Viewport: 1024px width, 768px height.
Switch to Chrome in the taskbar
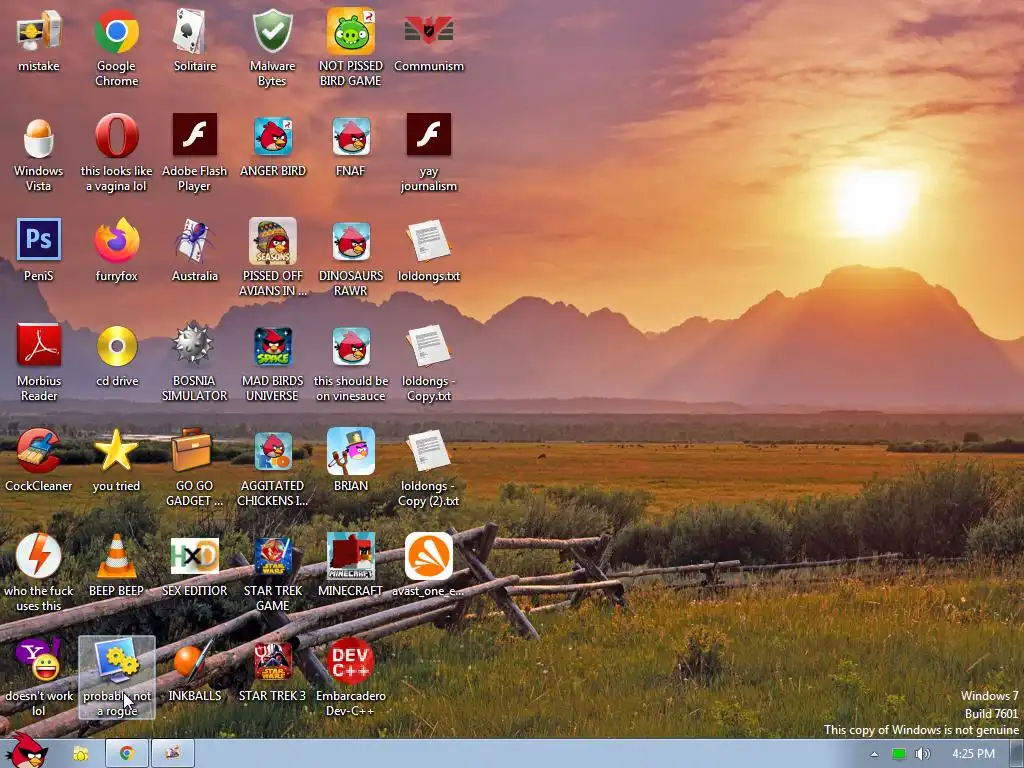tap(127, 754)
